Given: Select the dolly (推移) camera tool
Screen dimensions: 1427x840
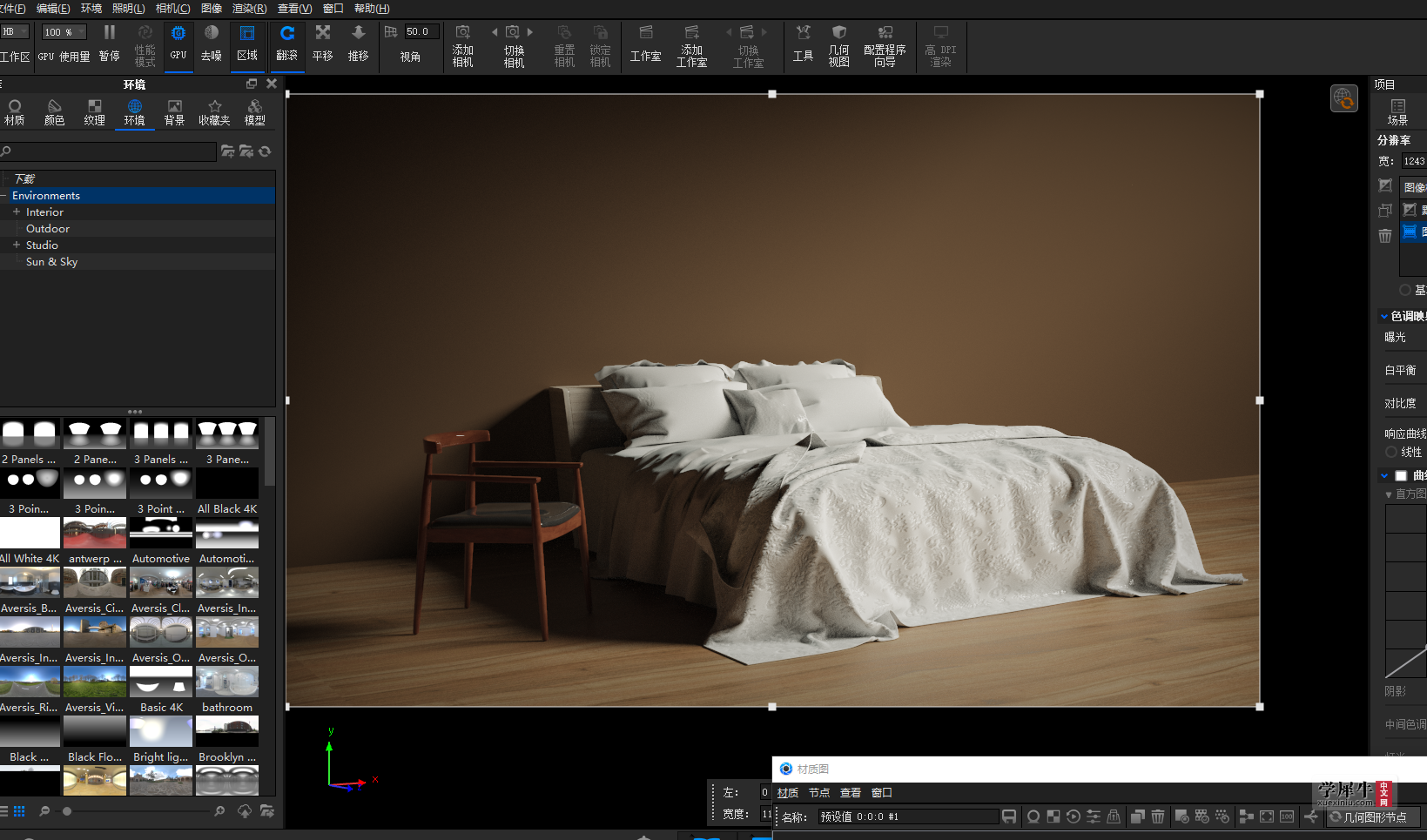Looking at the screenshot, I should pyautogui.click(x=358, y=43).
